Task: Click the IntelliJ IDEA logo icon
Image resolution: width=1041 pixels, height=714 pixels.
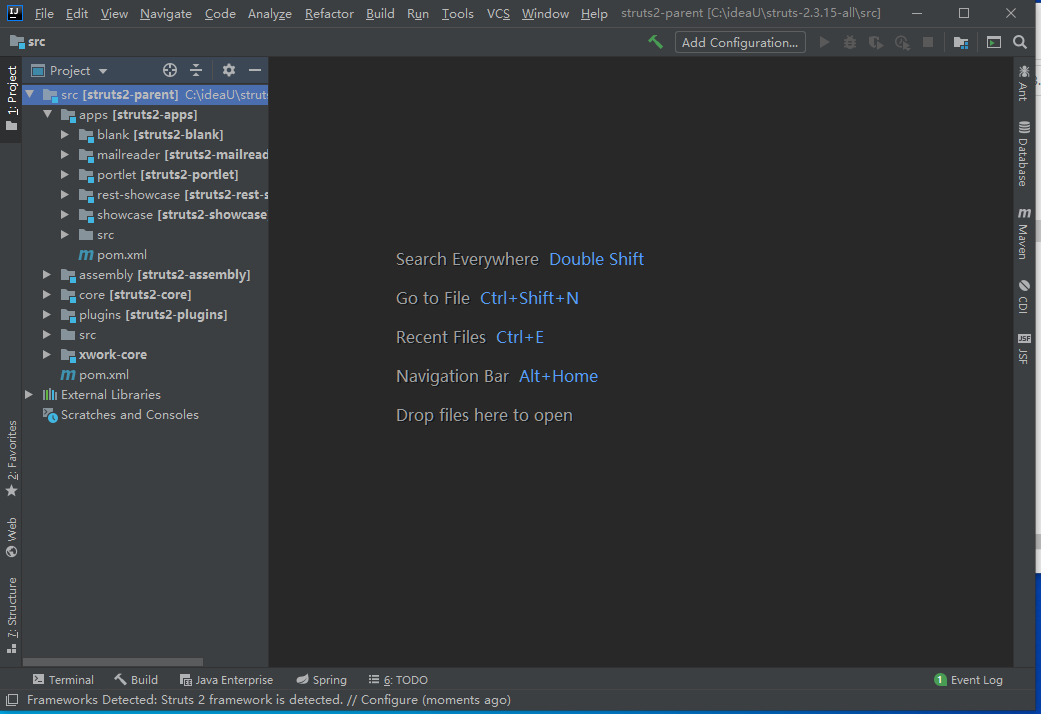Action: pyautogui.click(x=14, y=13)
